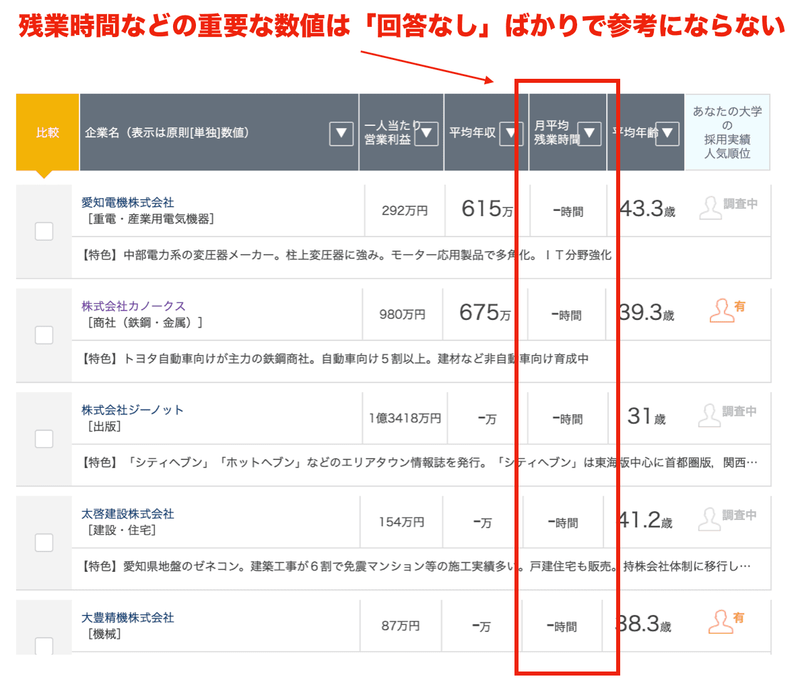The image size is (800, 687).
Task: Click the -万 salary cell for 太啓建設株式会社
Action: click(x=482, y=522)
